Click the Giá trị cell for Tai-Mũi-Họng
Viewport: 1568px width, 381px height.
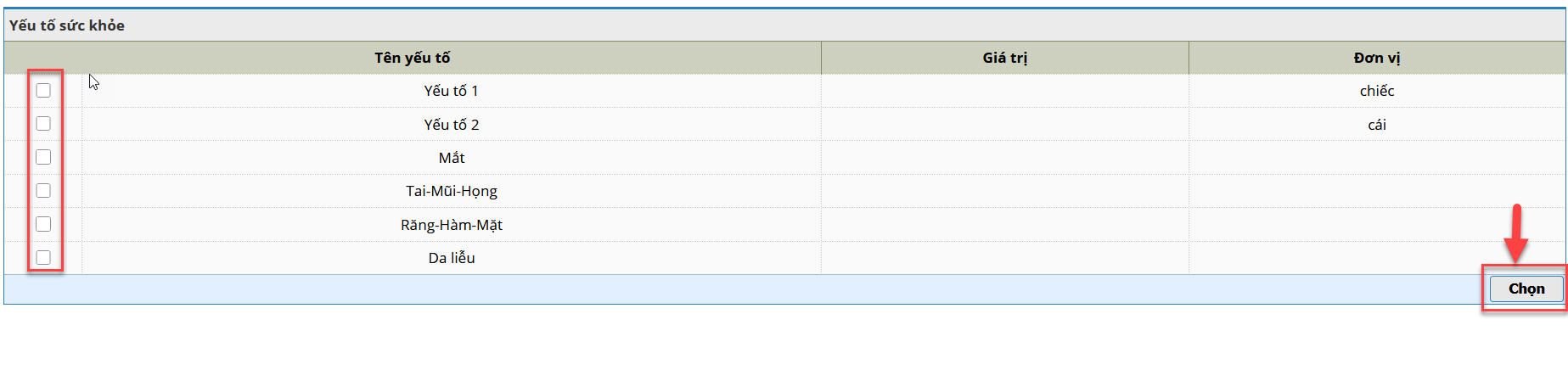point(1004,191)
